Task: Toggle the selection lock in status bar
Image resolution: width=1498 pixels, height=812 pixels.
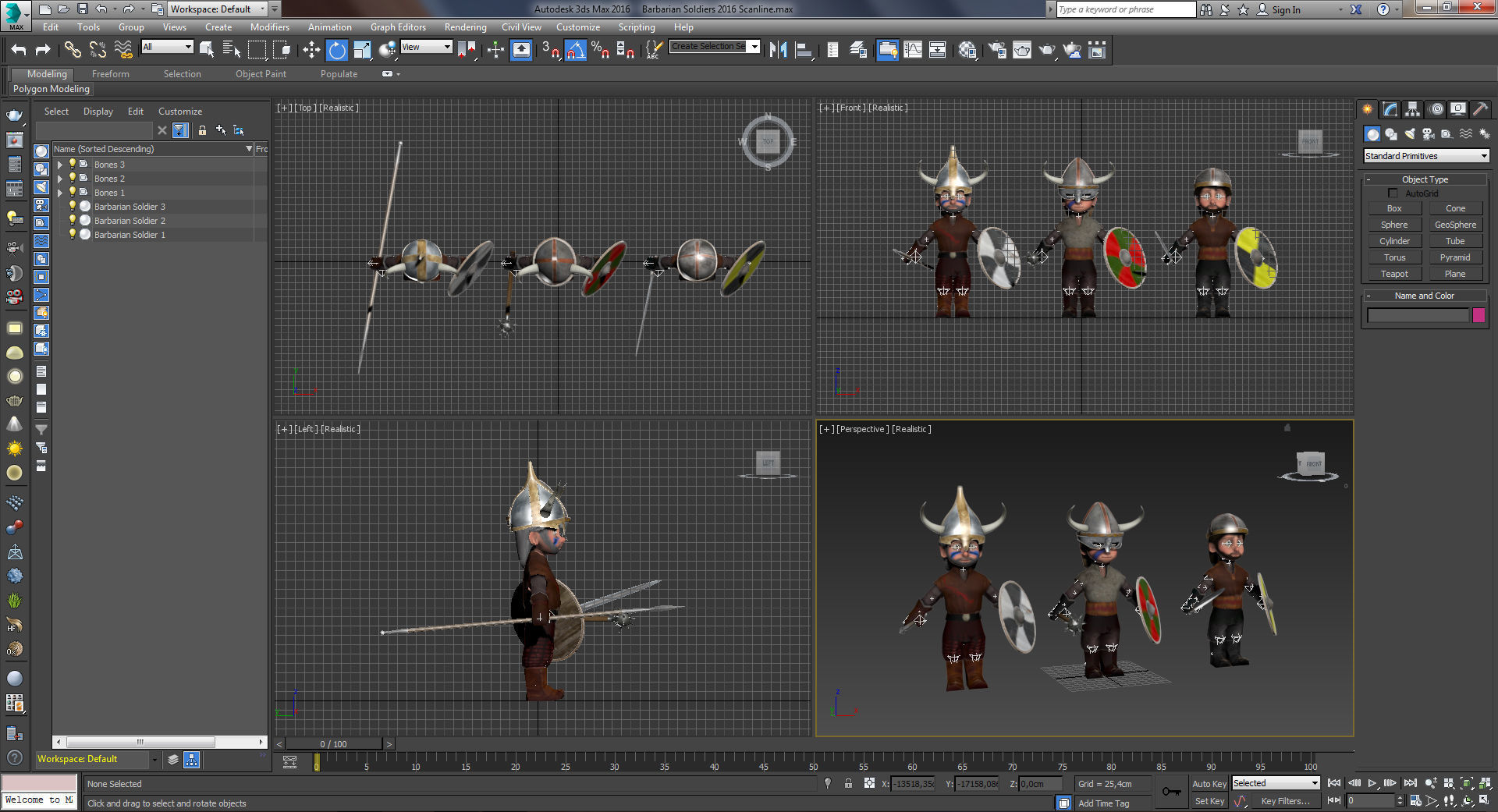Action: pos(848,784)
